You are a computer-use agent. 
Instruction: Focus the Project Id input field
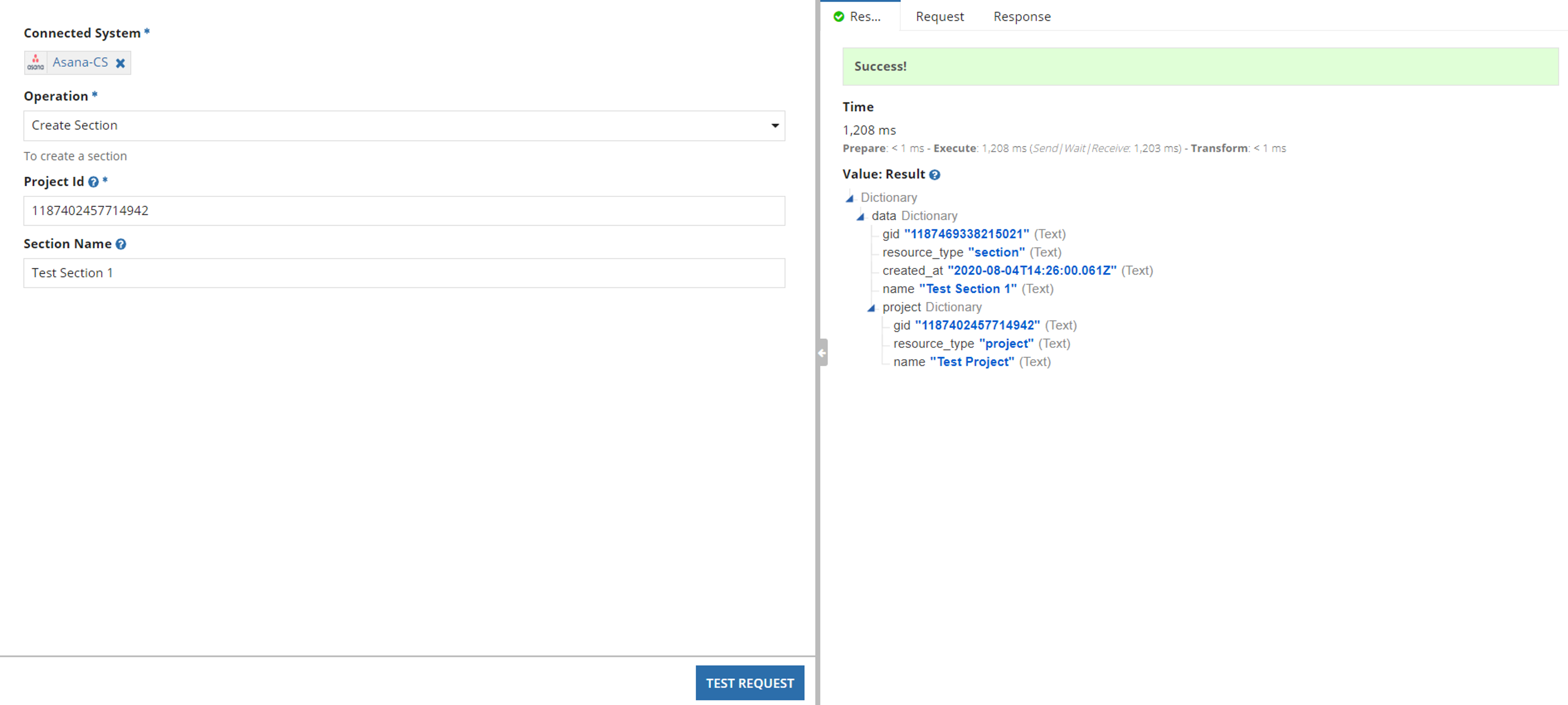pyautogui.click(x=404, y=211)
